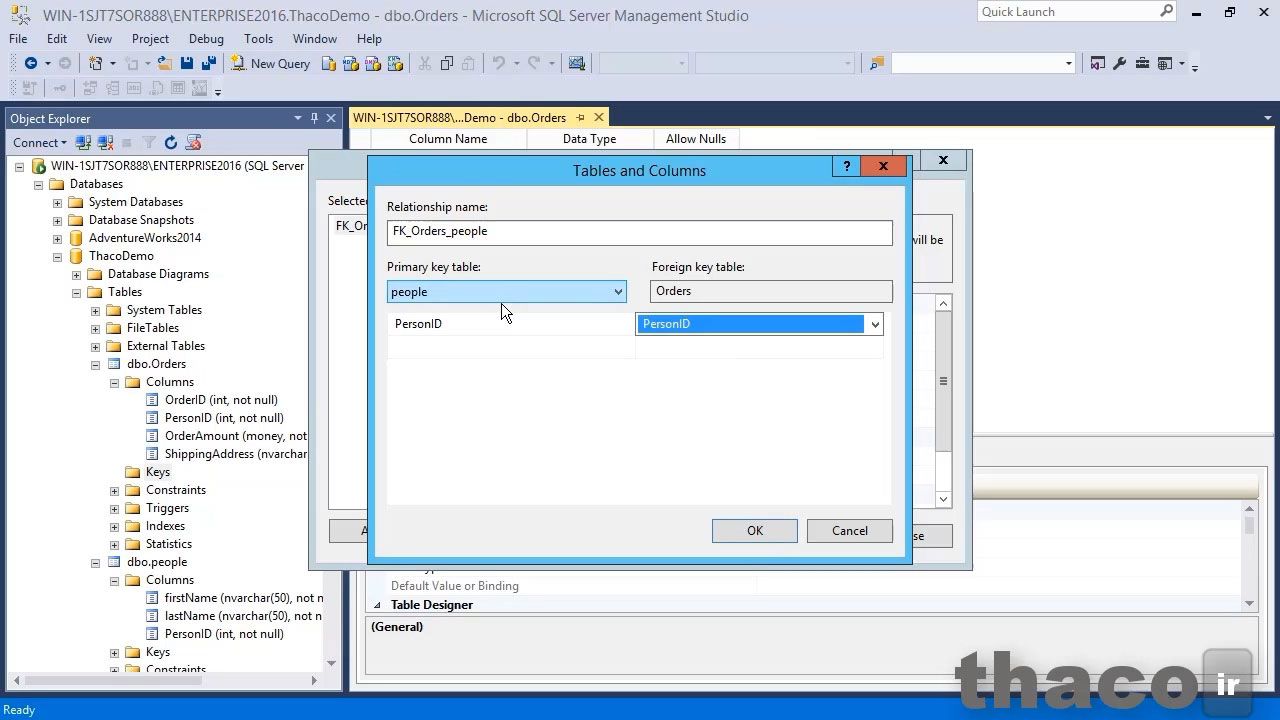
Task: Click Find in Files toolbar icon
Action: [877, 63]
